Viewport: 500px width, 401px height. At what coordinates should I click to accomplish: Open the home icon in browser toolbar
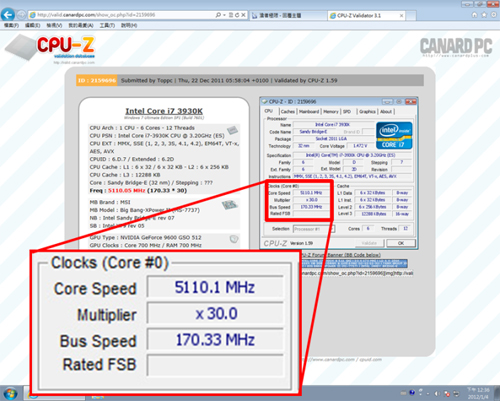pos(475,15)
